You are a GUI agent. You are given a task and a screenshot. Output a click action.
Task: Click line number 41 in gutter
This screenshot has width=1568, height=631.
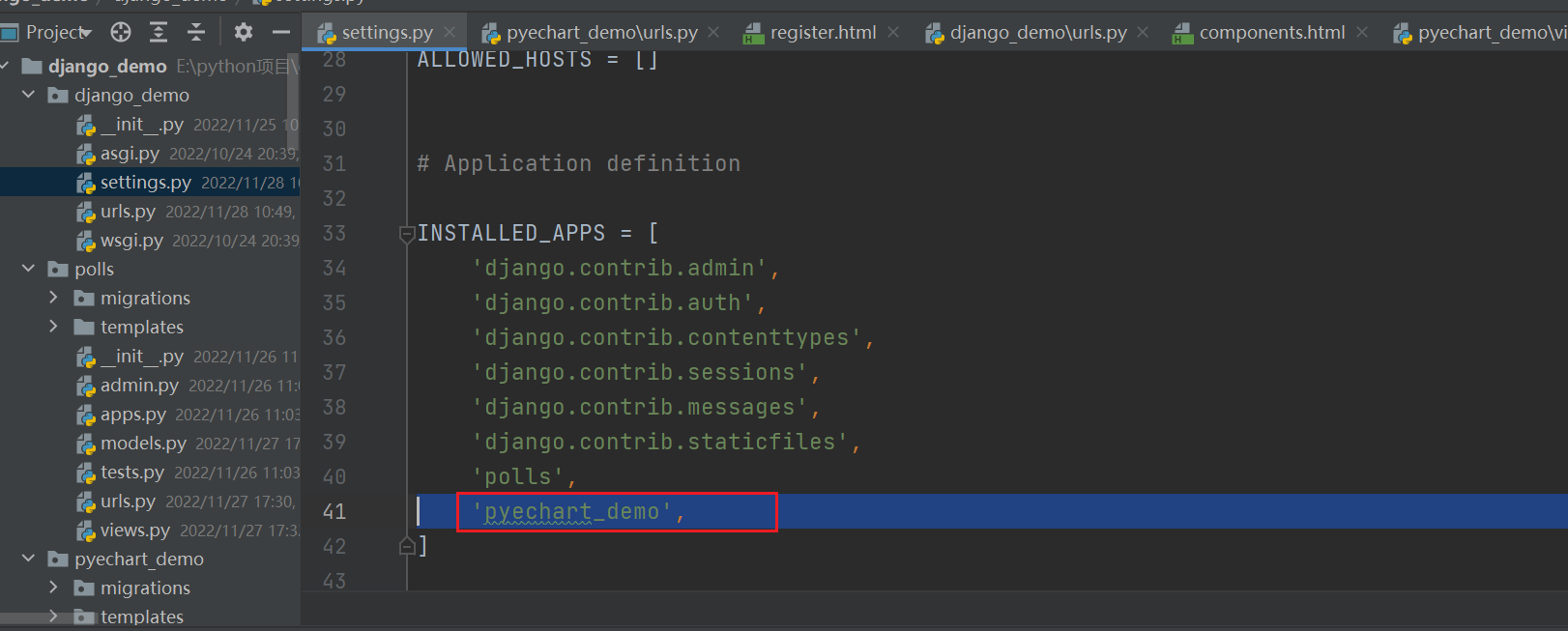tap(334, 511)
